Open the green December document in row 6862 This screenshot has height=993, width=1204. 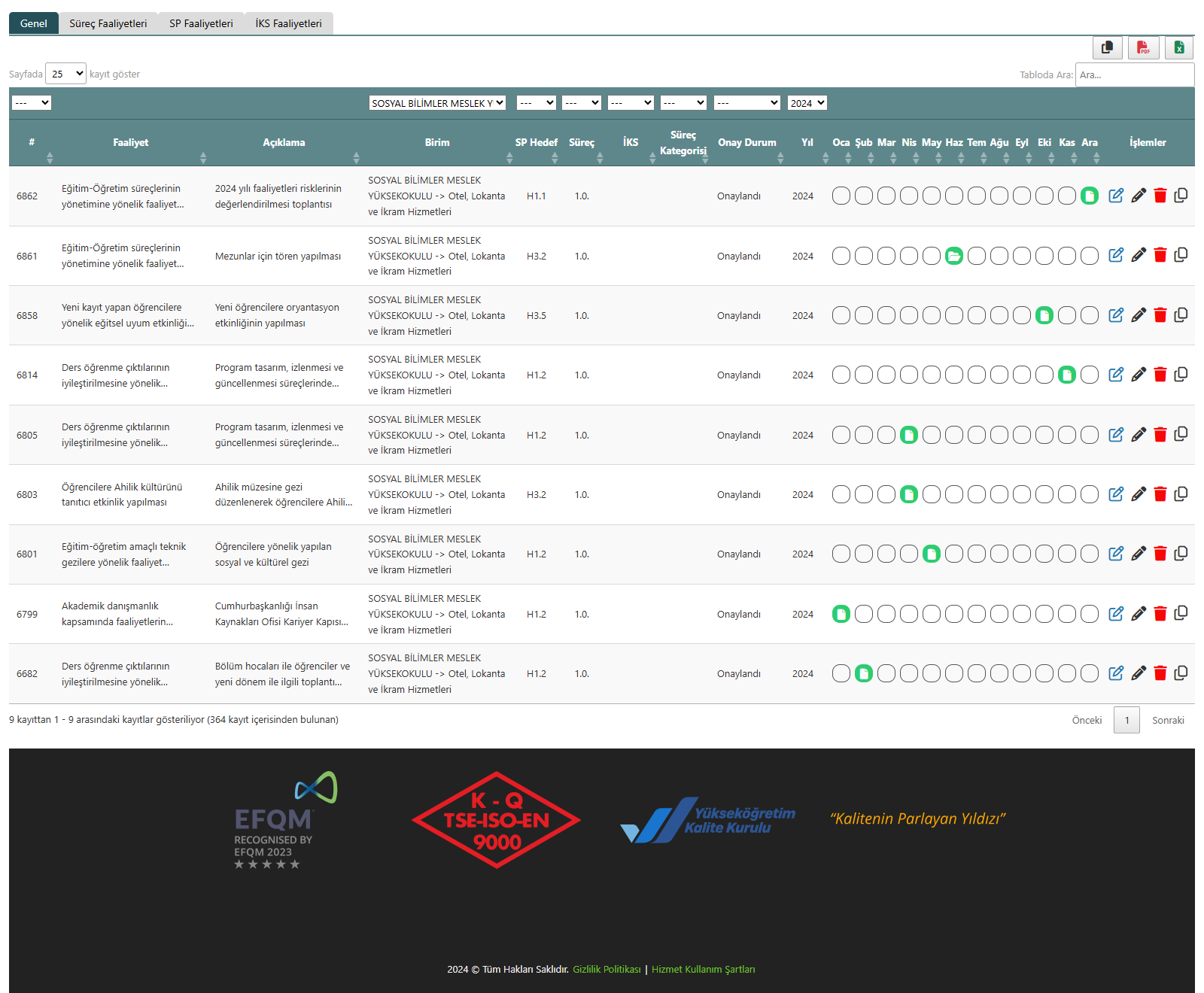(1090, 196)
